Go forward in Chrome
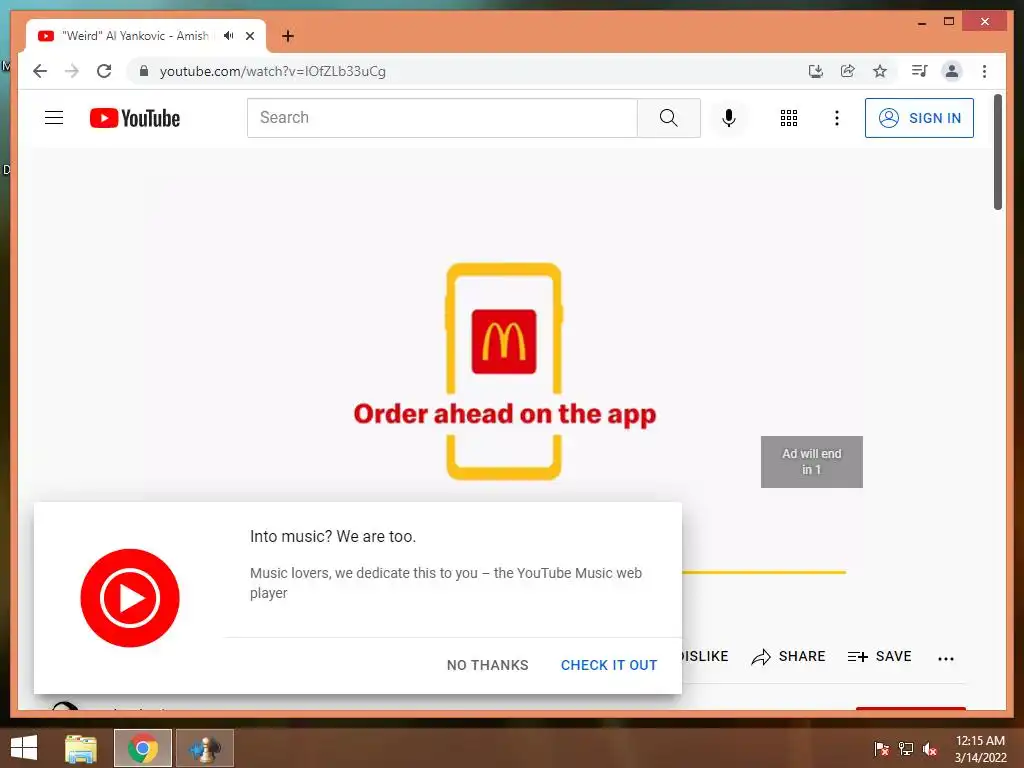1024x768 pixels. click(72, 71)
